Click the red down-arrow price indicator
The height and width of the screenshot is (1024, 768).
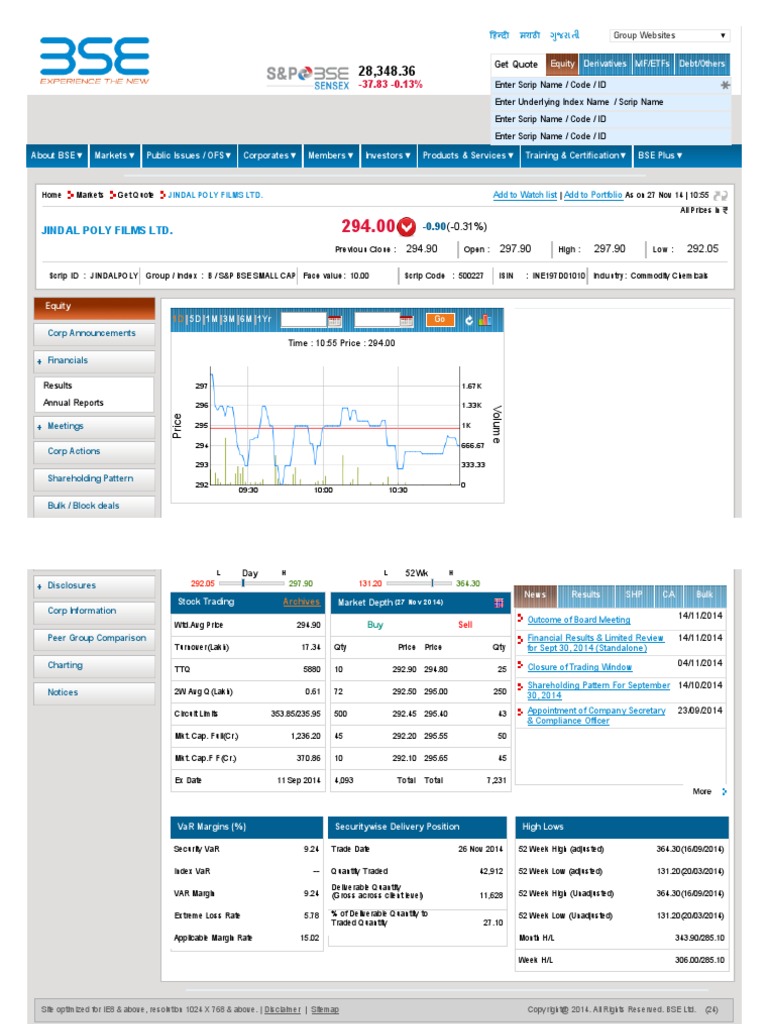[406, 227]
